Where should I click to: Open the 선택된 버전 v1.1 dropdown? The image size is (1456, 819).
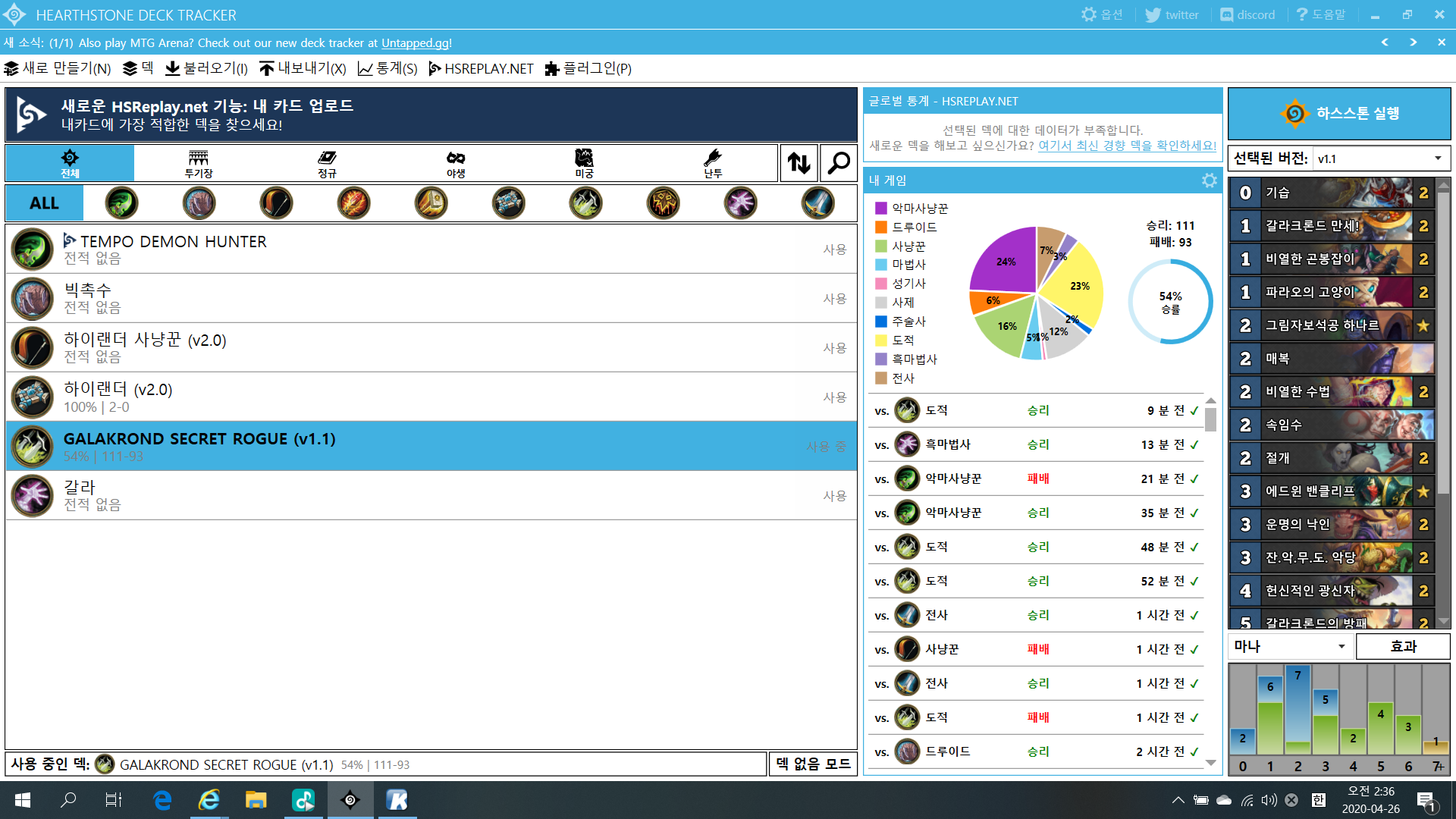click(1380, 158)
